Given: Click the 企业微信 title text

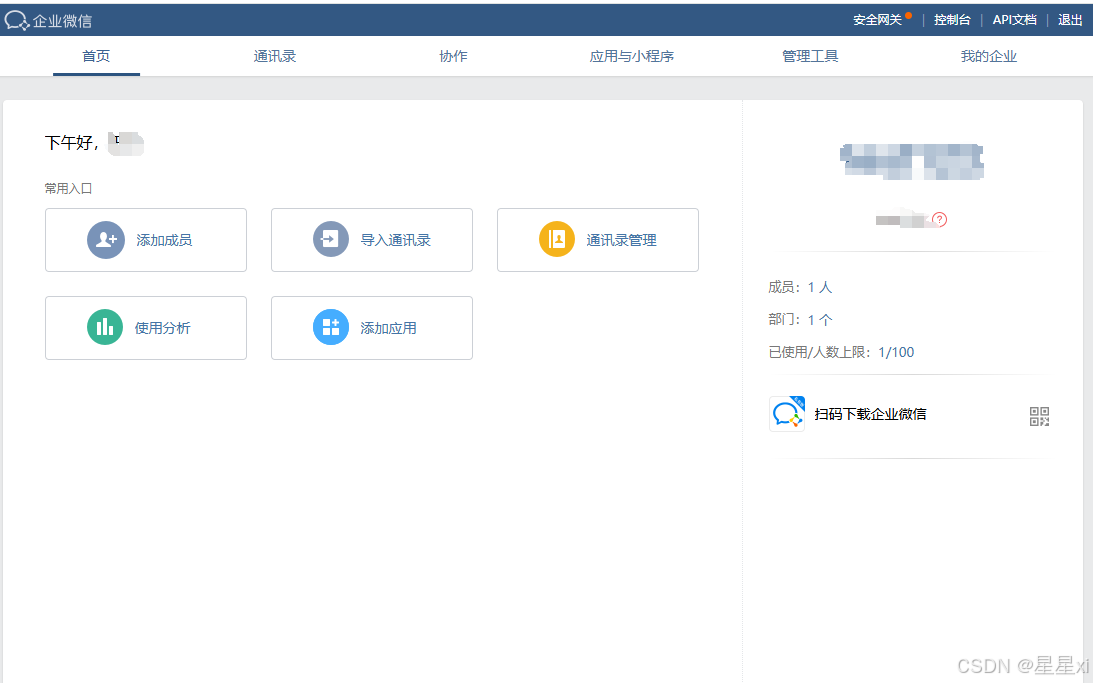Looking at the screenshot, I should click(63, 21).
